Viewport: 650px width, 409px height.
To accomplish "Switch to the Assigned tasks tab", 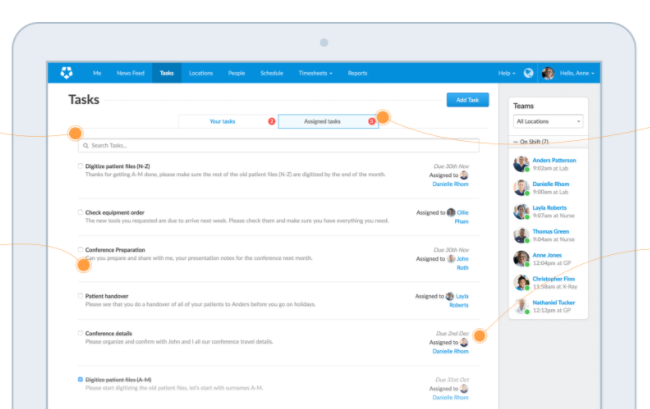I will (322, 121).
